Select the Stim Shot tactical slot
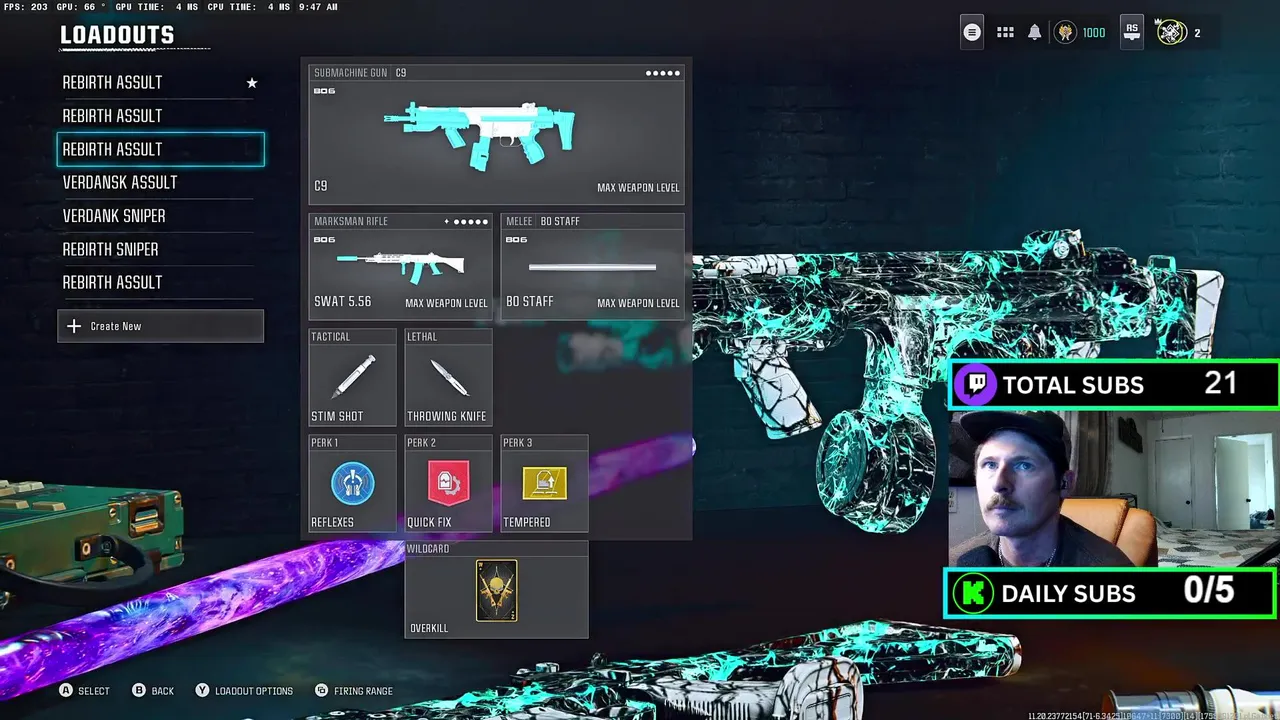This screenshot has height=720, width=1280. 352,377
